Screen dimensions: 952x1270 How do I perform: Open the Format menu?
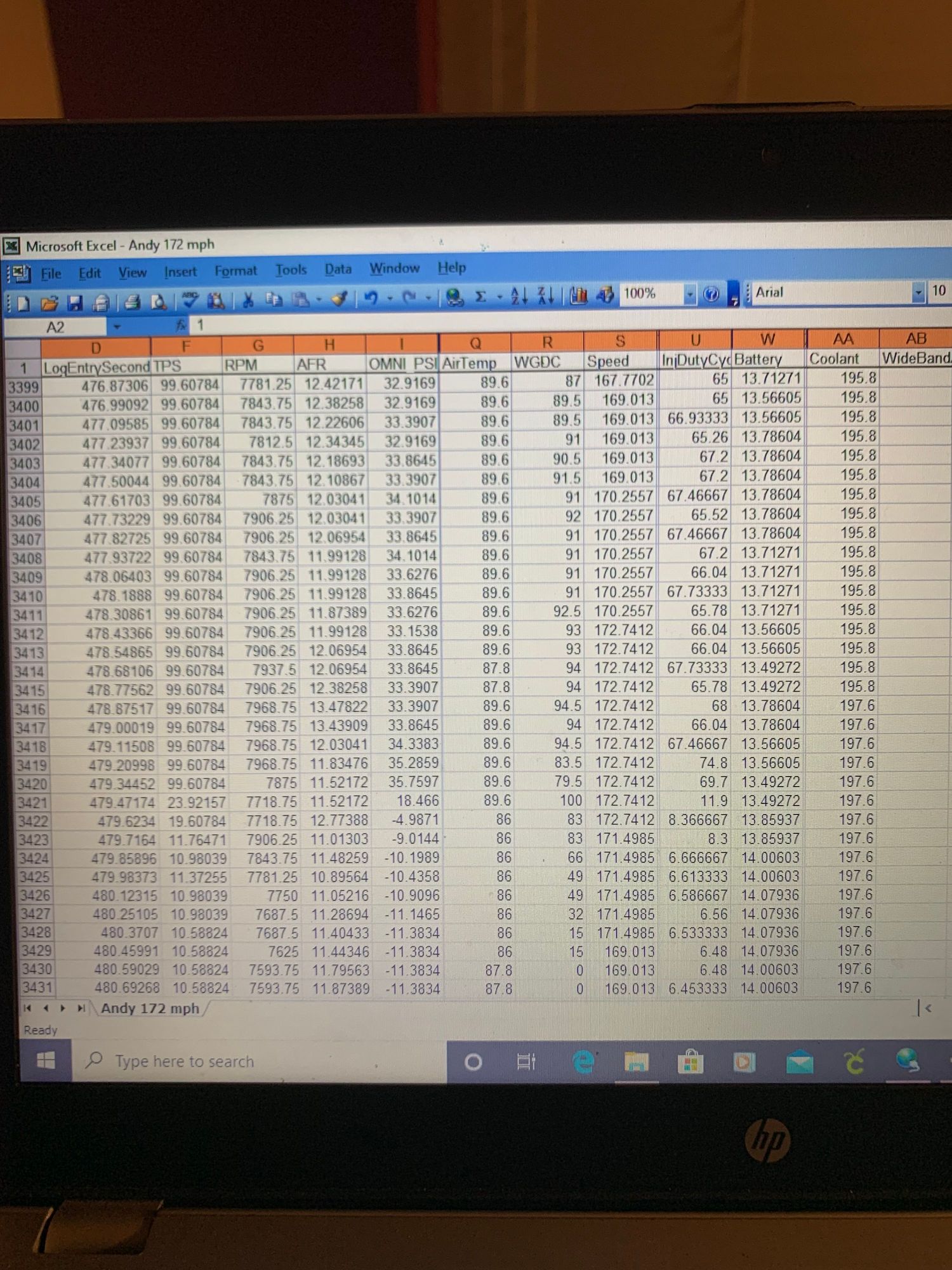click(x=235, y=271)
